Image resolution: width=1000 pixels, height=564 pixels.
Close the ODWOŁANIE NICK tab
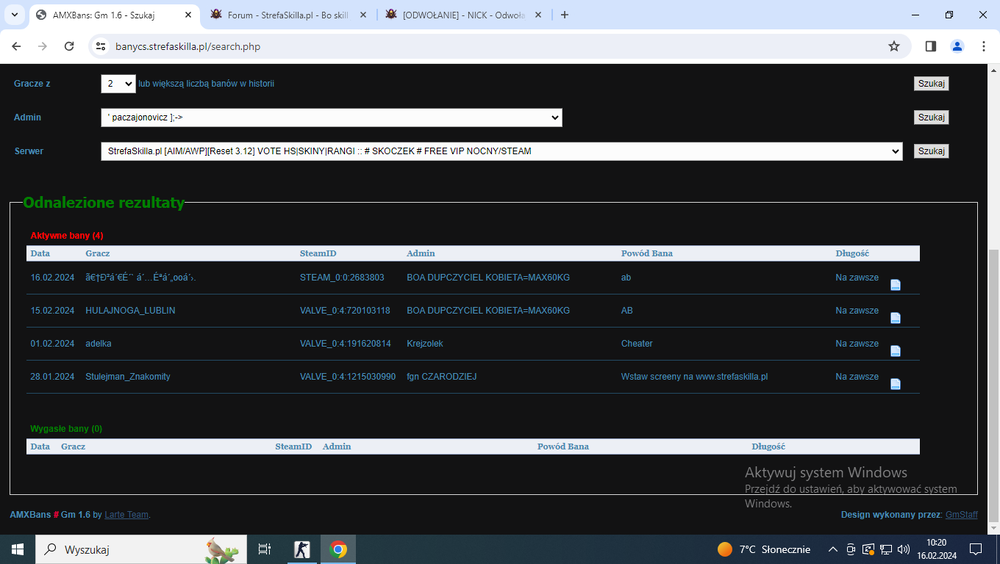coord(538,15)
